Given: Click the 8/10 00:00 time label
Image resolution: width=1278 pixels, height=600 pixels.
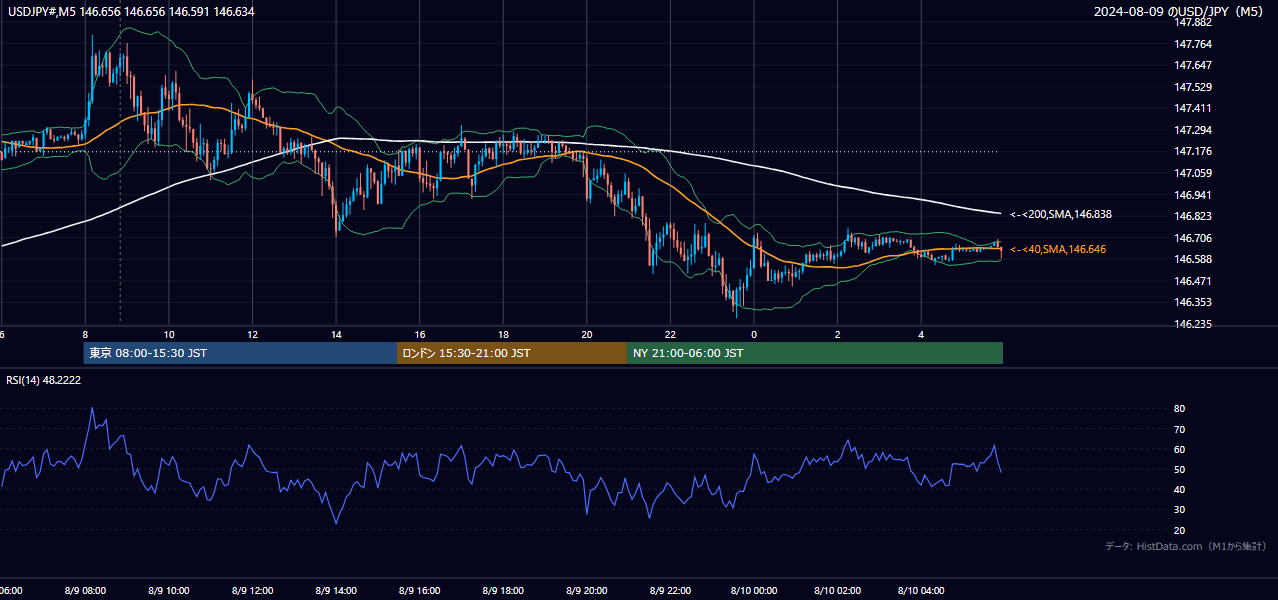Looking at the screenshot, I should (x=753, y=591).
